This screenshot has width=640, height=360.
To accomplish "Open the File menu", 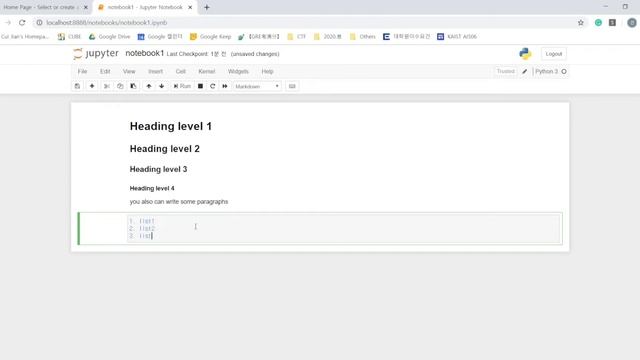I will (x=82, y=71).
